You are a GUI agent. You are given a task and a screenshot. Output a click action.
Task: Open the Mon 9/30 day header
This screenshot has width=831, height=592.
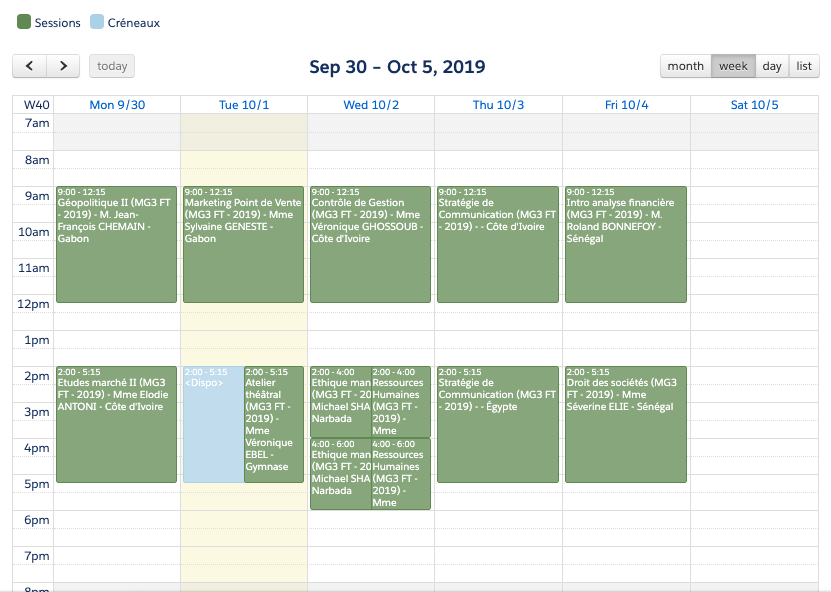[x=117, y=104]
